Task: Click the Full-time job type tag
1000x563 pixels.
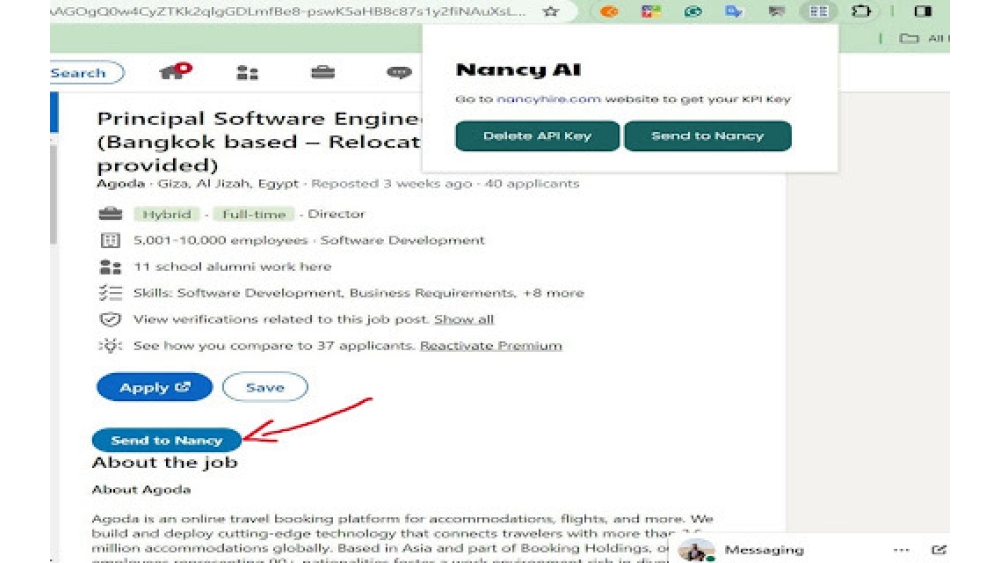Action: click(x=254, y=214)
